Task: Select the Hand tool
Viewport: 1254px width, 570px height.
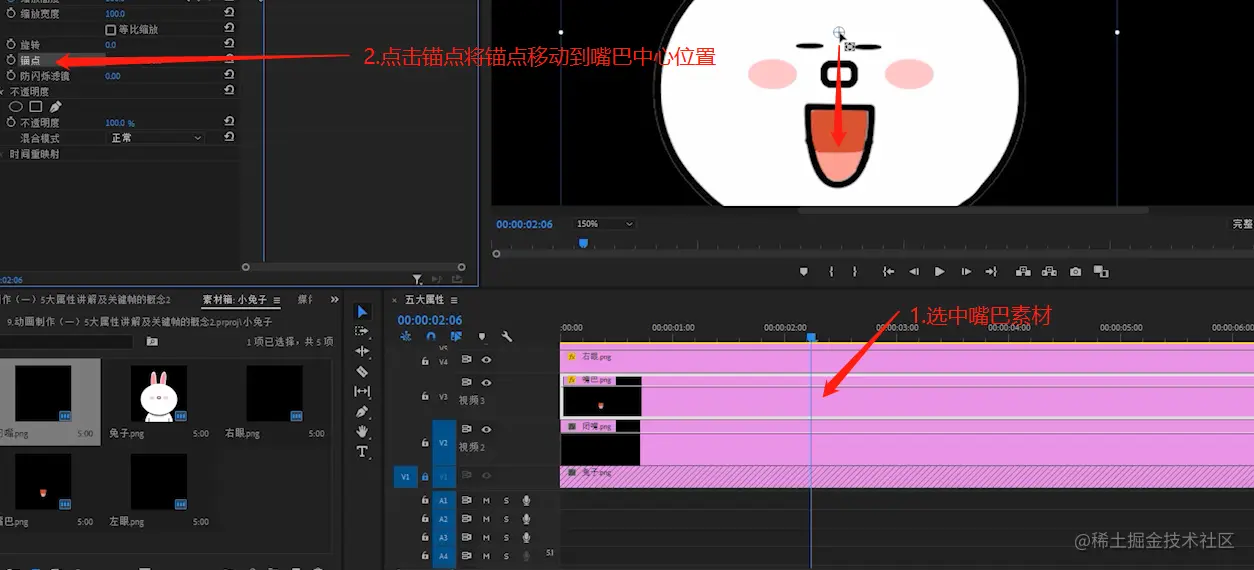Action: point(362,431)
